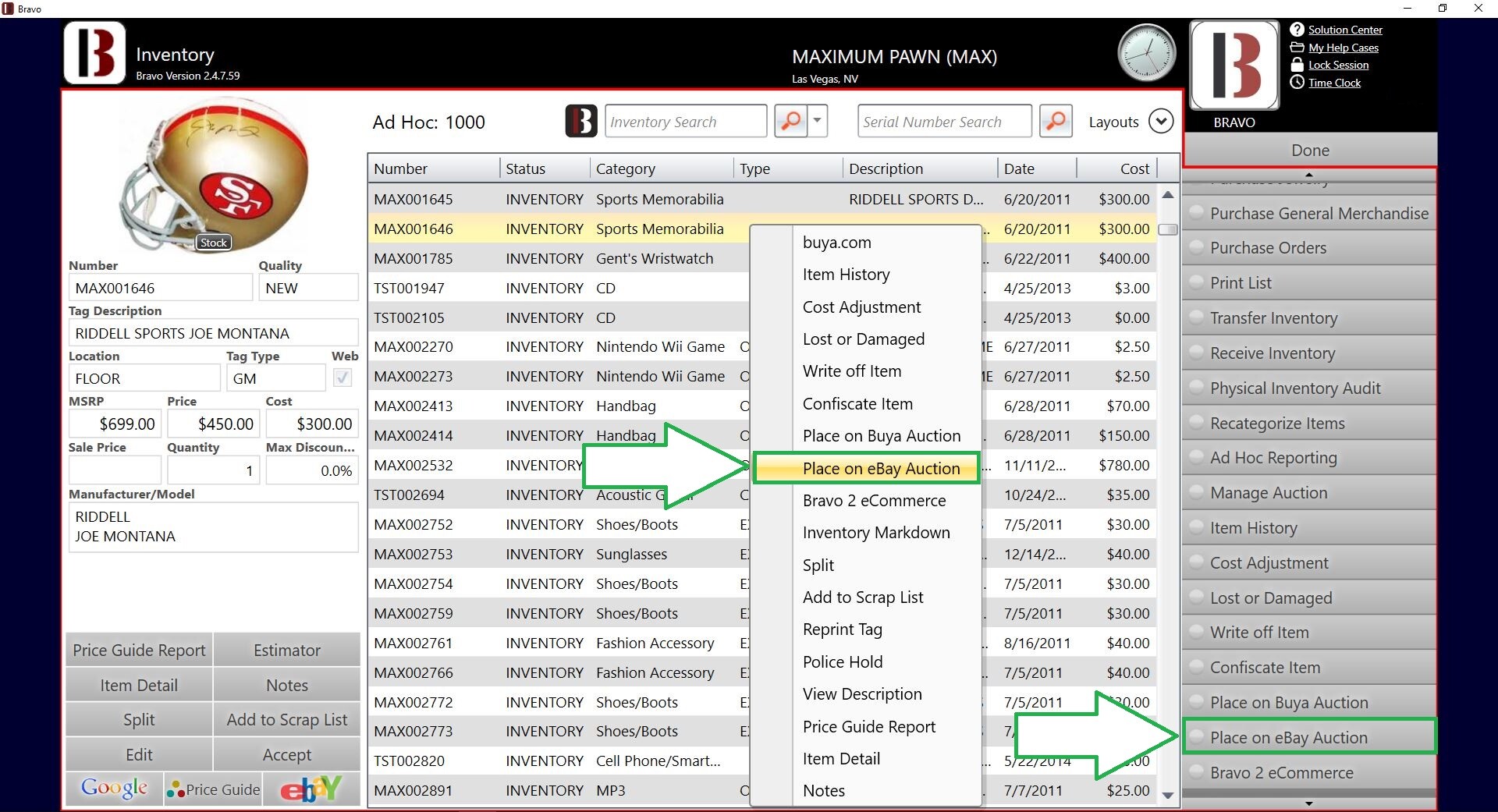Click the Bravo logo next to Inventory title
1498x812 pixels.
pos(94,53)
